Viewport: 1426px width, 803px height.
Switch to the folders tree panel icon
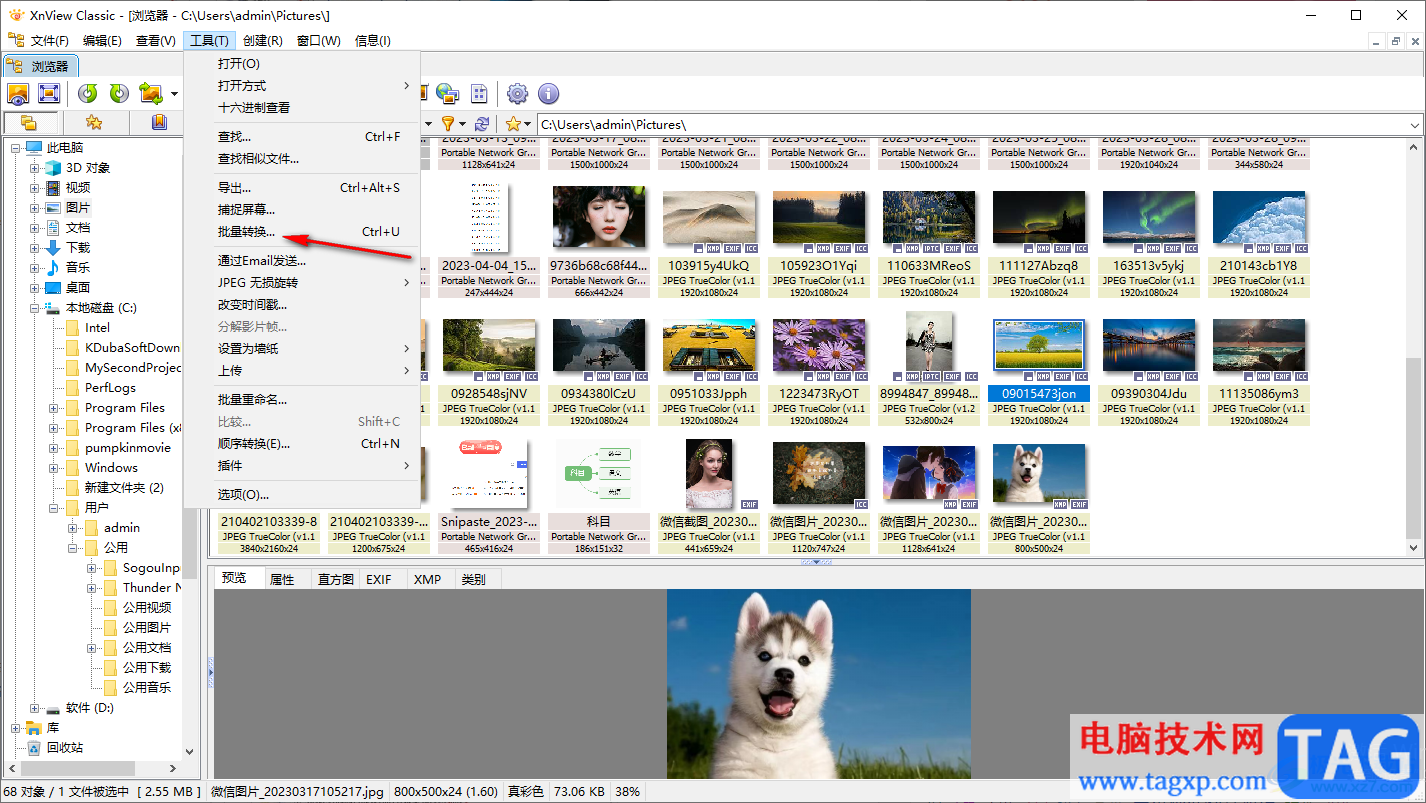29,122
